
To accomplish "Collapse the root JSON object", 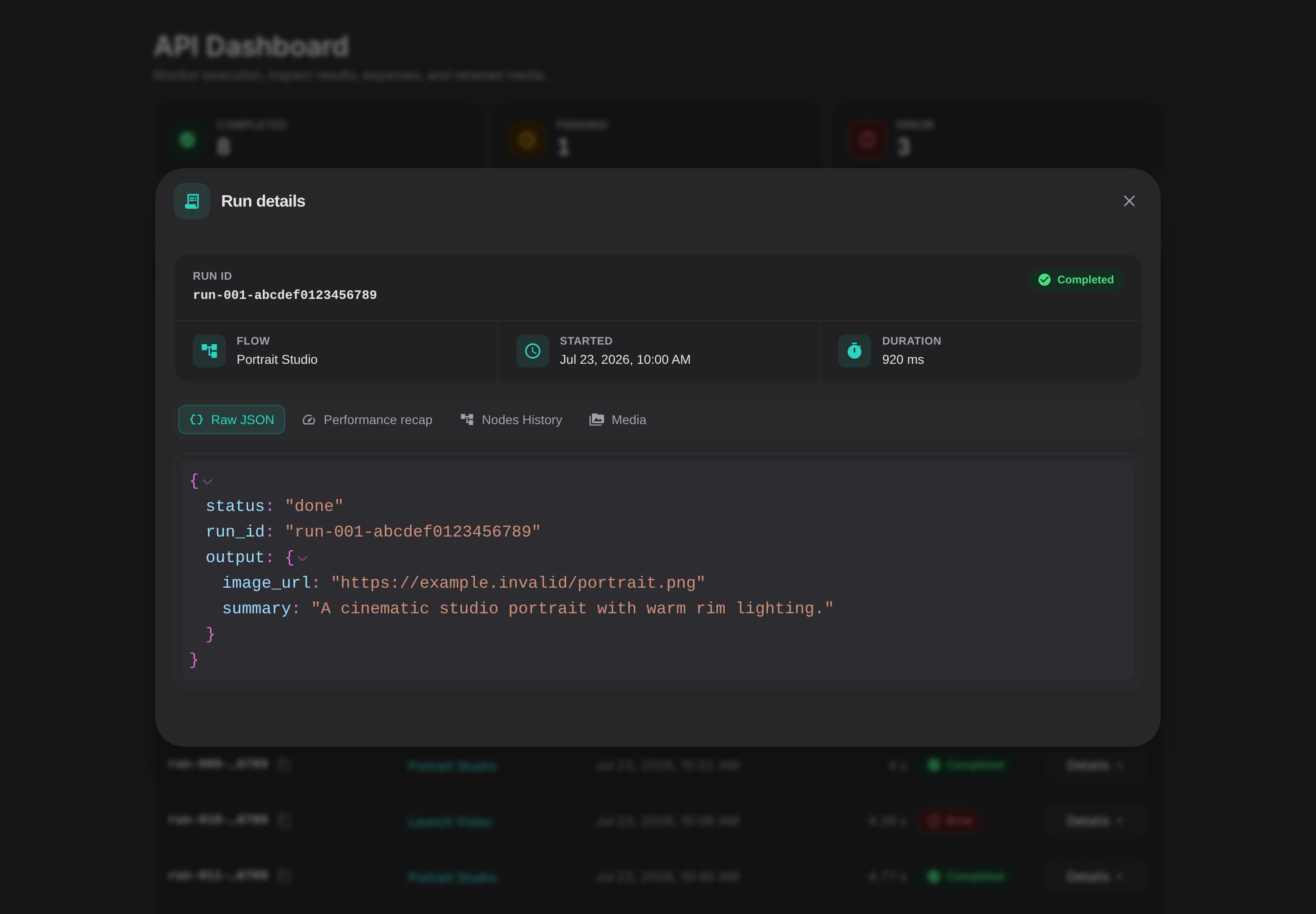I will coord(207,482).
